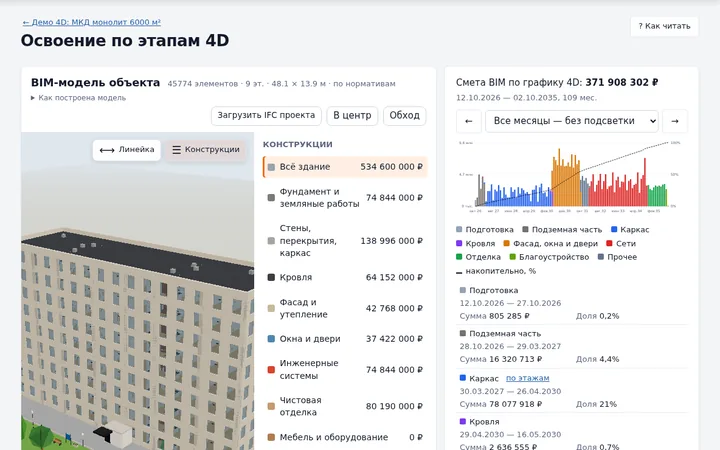The image size is (720, 450).
Task: Click the Фундамент и земляные работы swatch
Action: (x=271, y=197)
